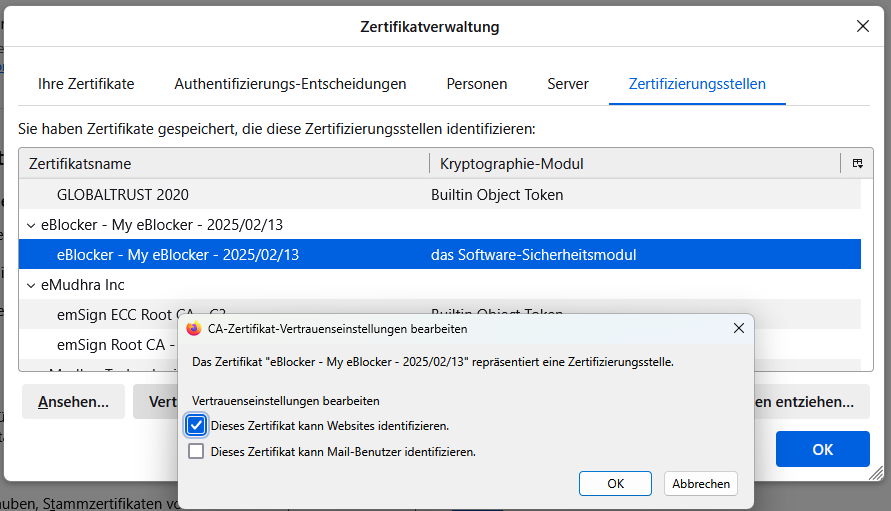Collapse the eBlocker - My eBlocker group

click(31, 225)
